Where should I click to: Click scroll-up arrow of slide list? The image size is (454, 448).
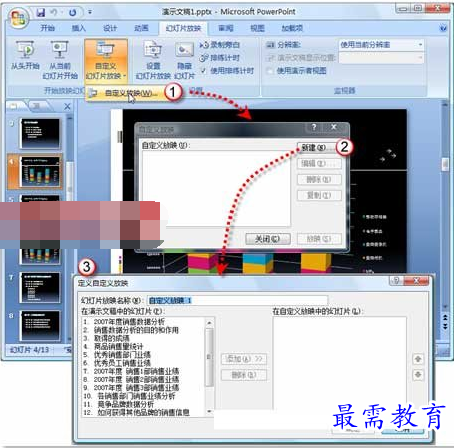point(209,323)
